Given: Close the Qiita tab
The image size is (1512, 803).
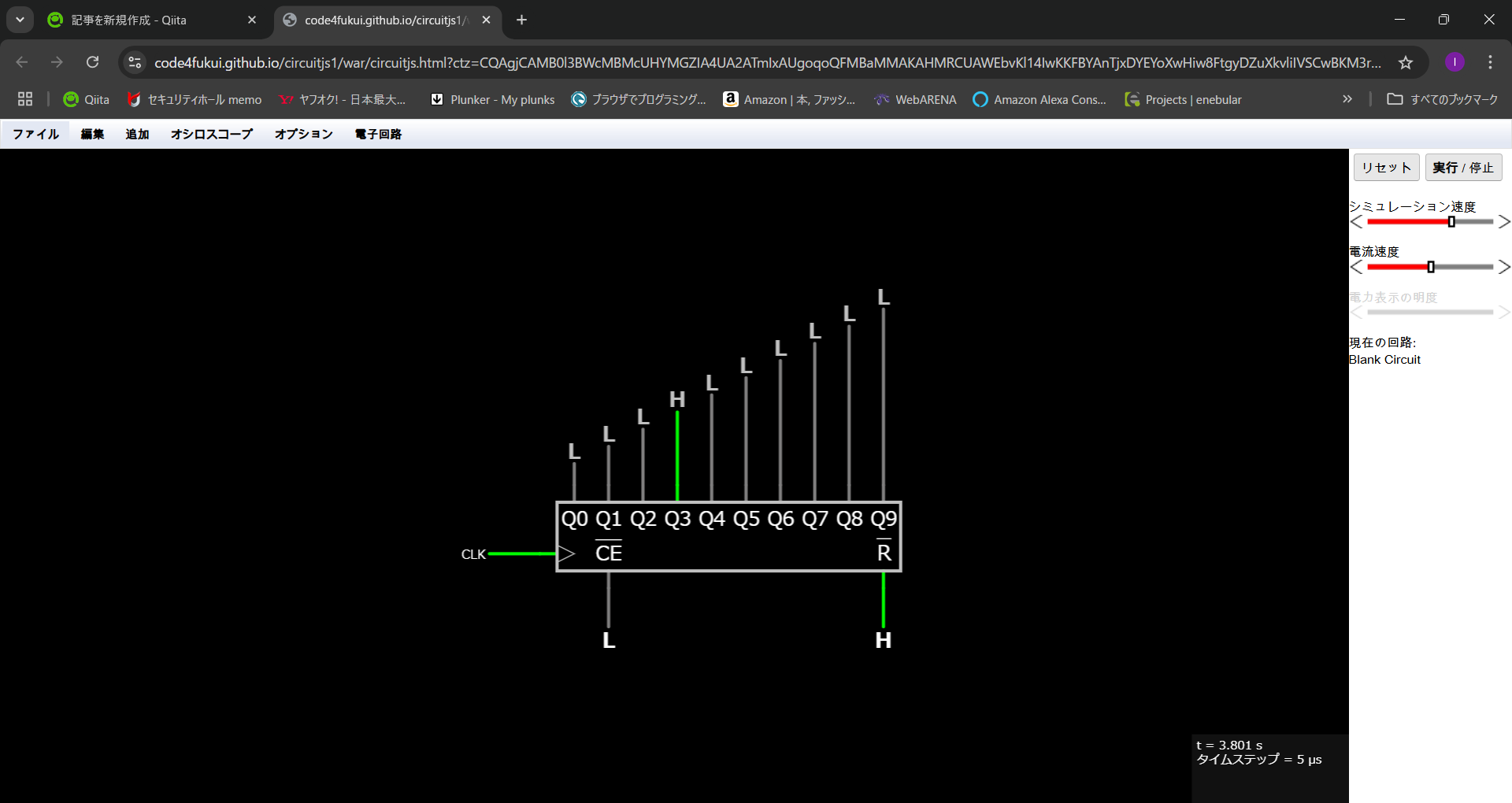Looking at the screenshot, I should point(252,20).
